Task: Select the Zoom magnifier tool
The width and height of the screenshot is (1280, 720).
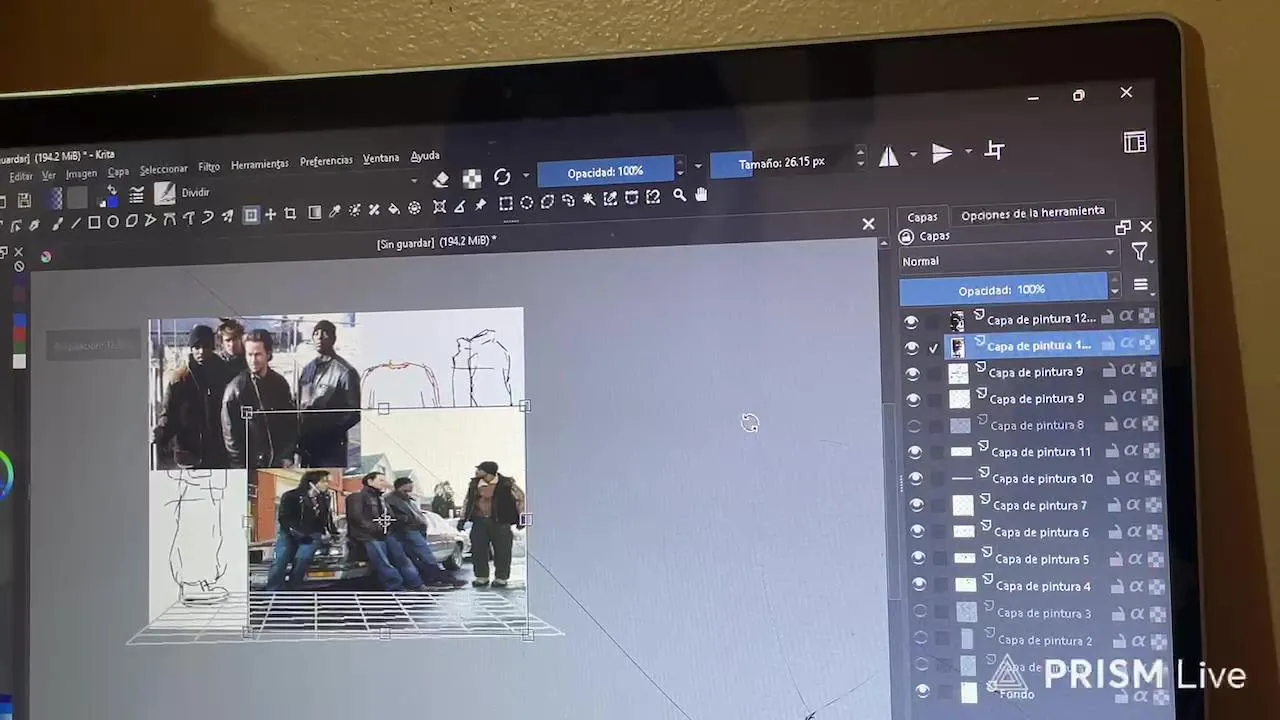Action: (x=680, y=195)
